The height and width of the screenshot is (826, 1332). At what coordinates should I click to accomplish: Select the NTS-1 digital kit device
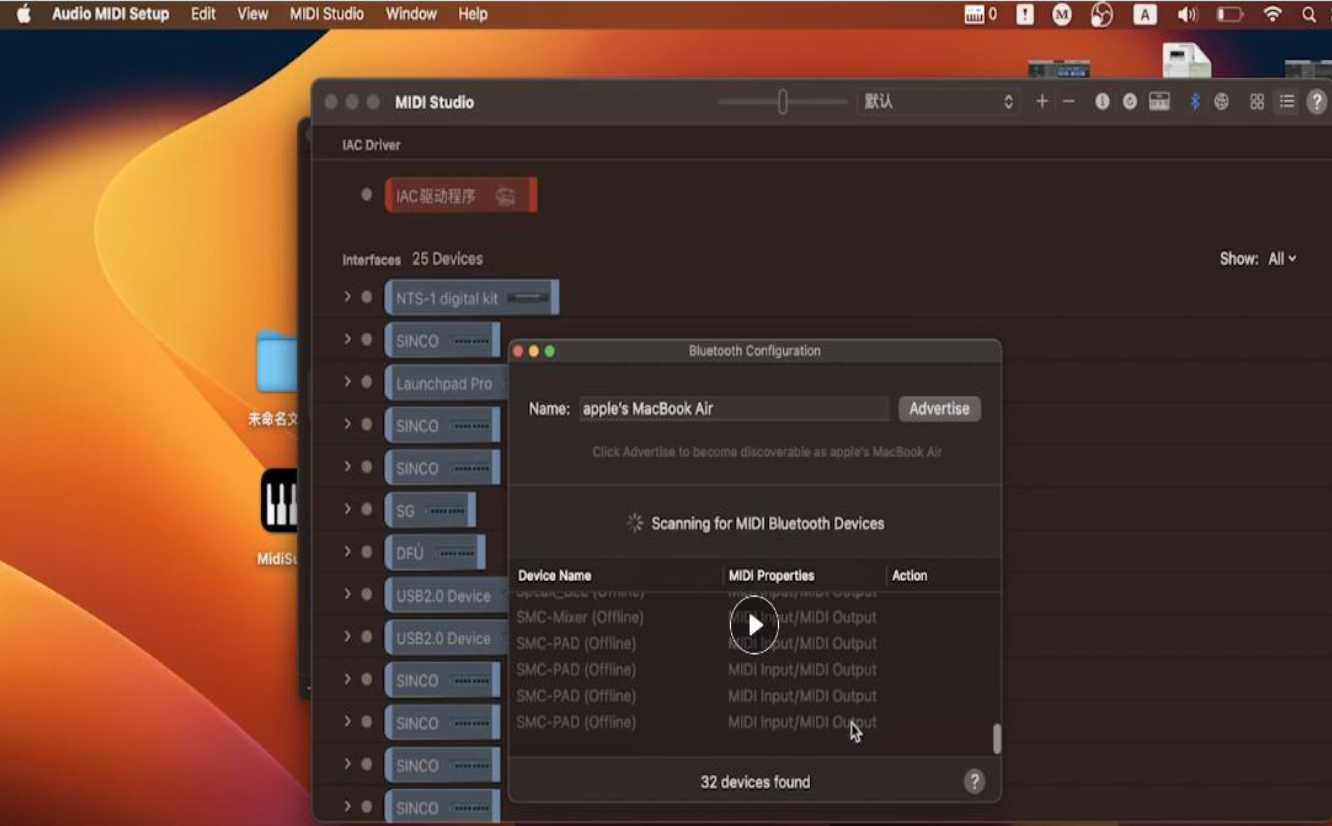pyautogui.click(x=472, y=298)
